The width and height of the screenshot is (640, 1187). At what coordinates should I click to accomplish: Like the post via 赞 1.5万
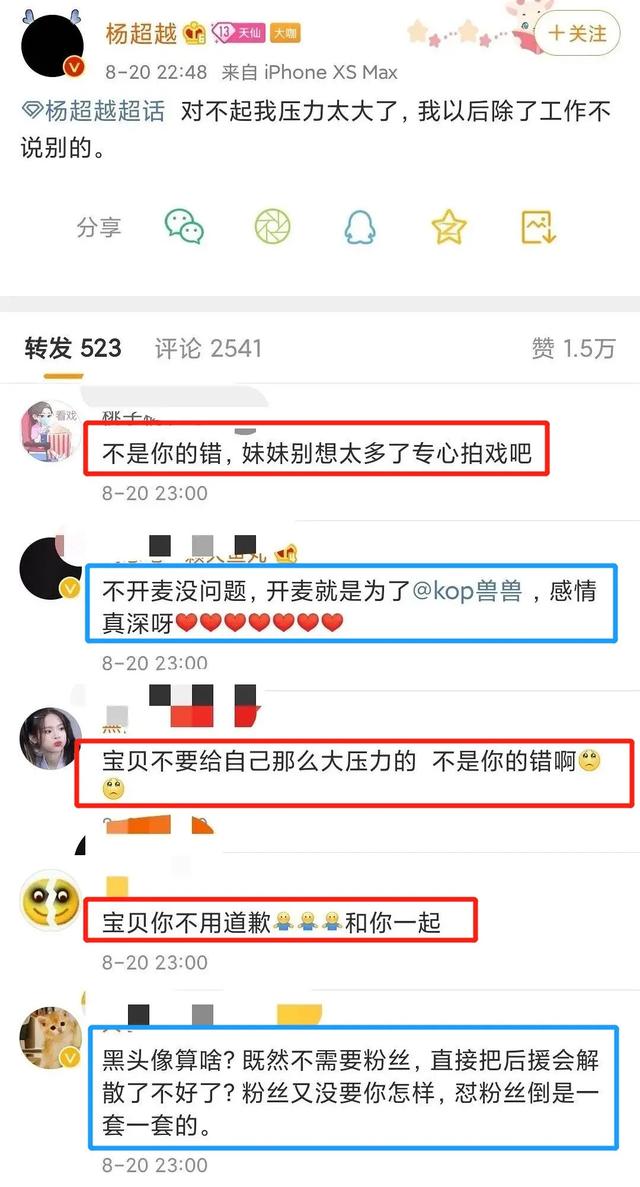coord(573,348)
